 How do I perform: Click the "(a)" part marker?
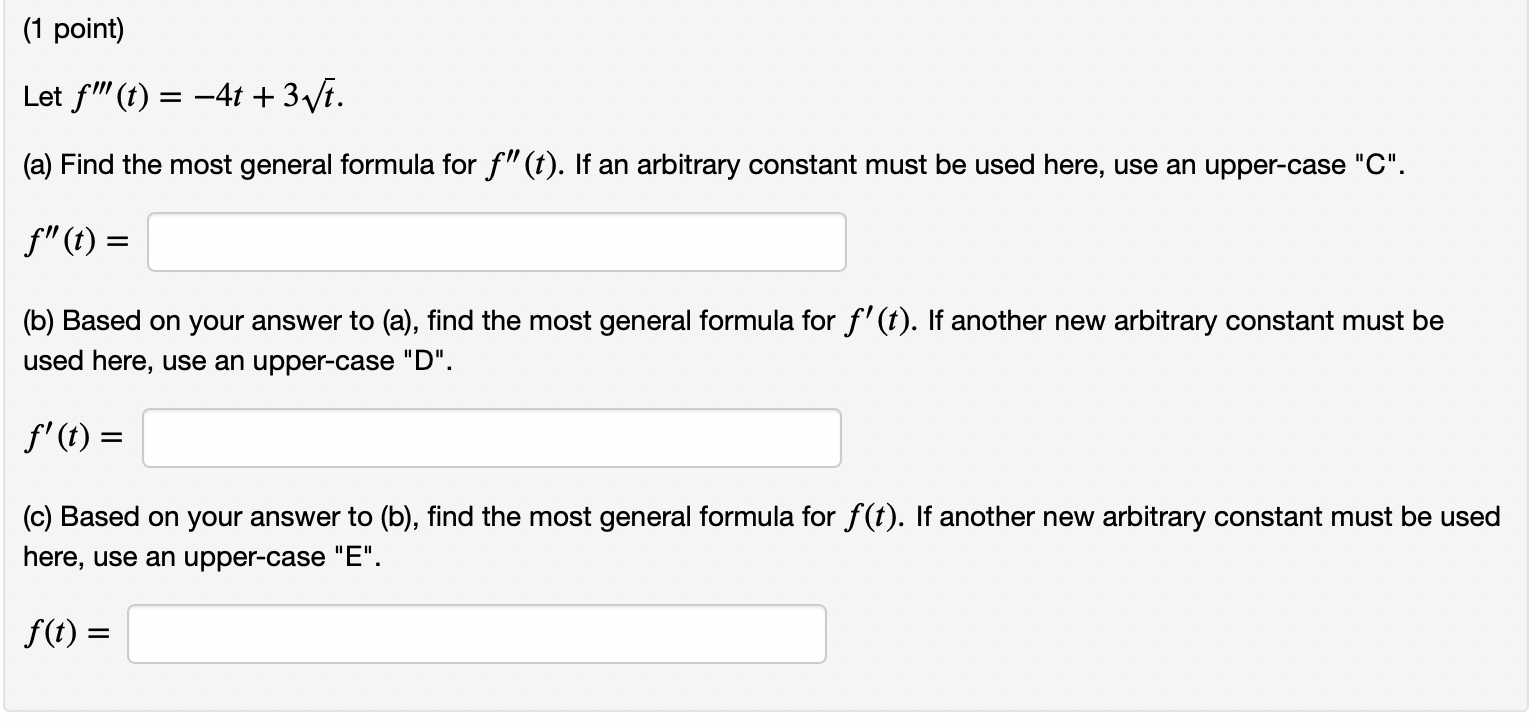tap(39, 166)
